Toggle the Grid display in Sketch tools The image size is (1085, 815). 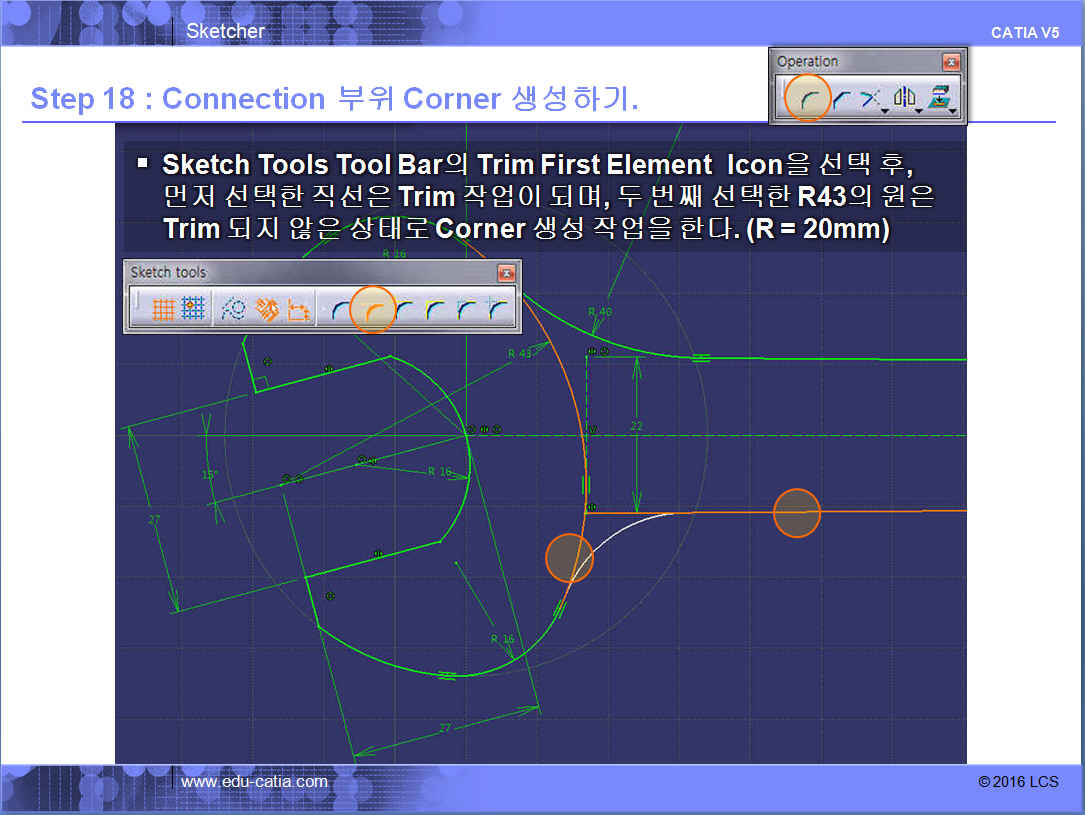164,310
